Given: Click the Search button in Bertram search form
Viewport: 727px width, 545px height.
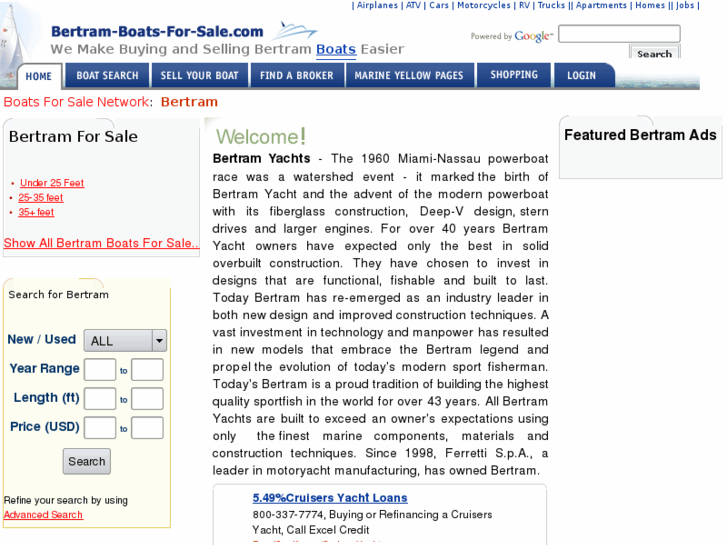Looking at the screenshot, I should 87,462.
